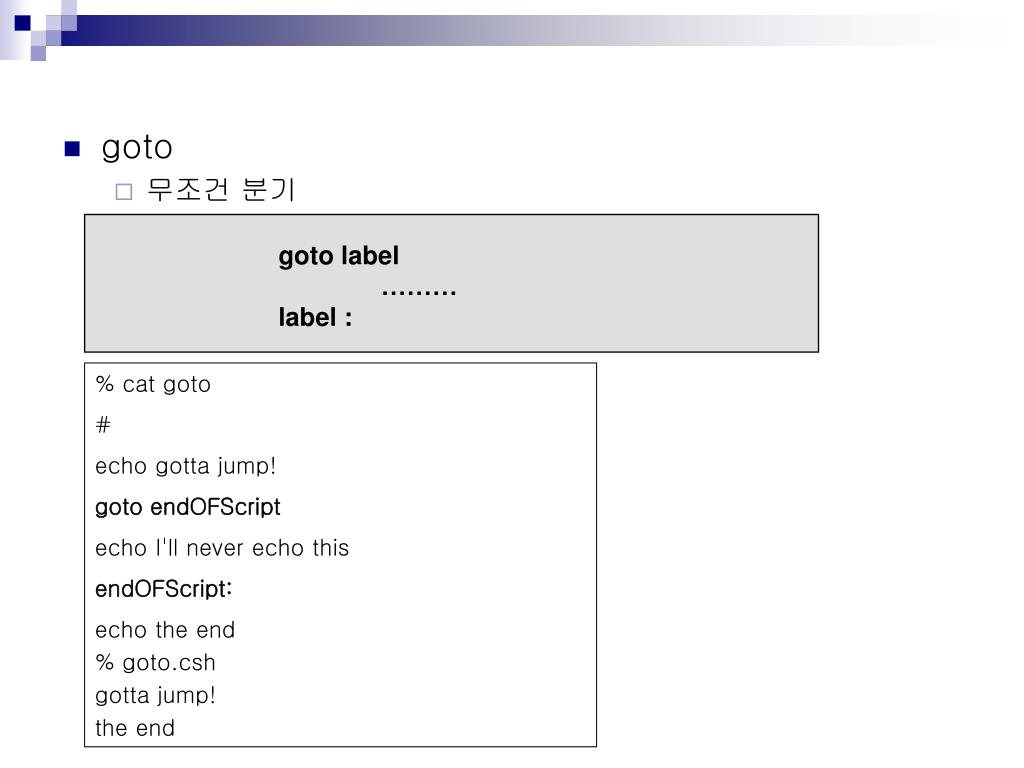
Task: Click the dotted line in the syntax box
Action: pos(419,293)
